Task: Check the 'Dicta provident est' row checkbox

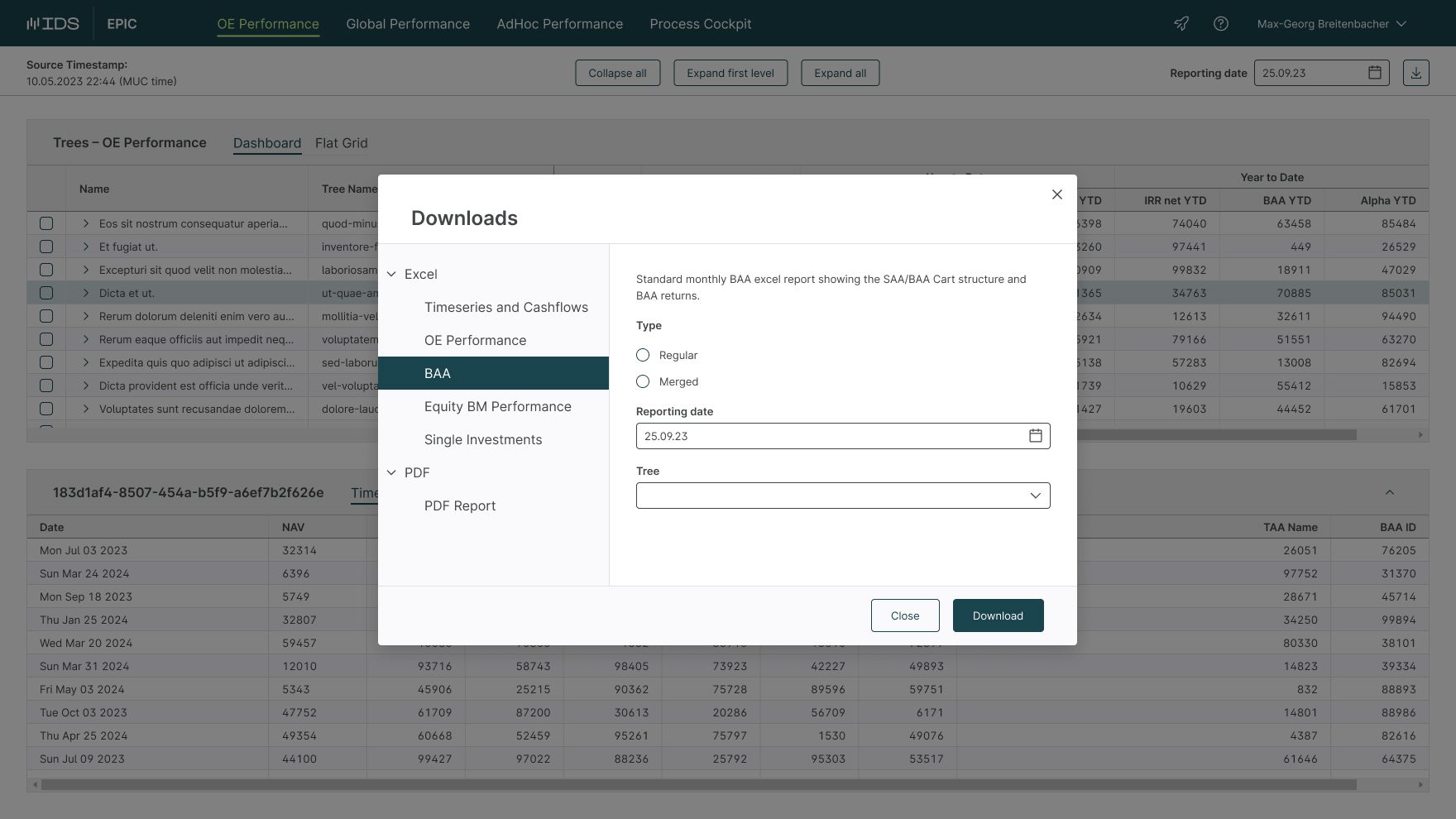Action: [46, 386]
